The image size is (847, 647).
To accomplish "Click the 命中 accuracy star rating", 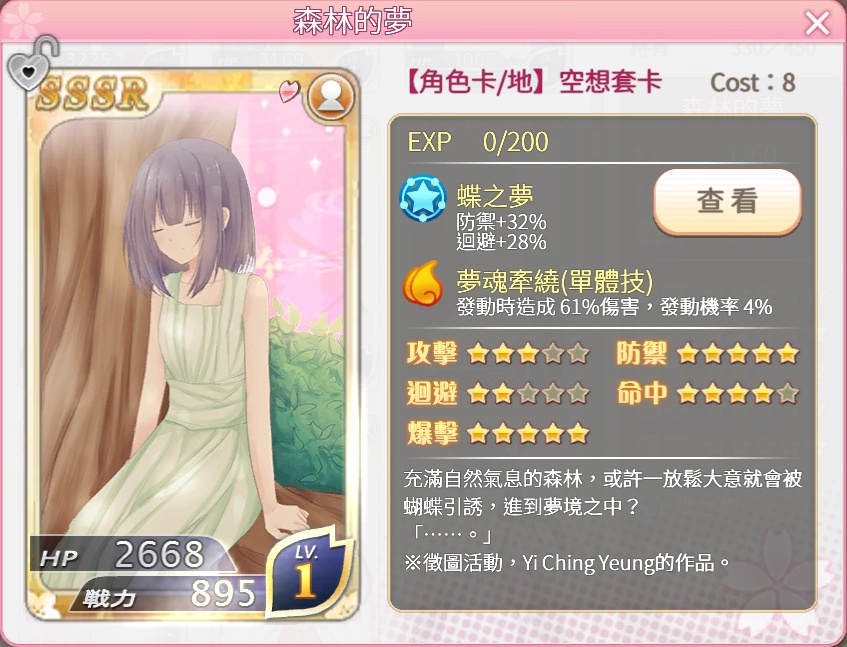I will coord(708,393).
